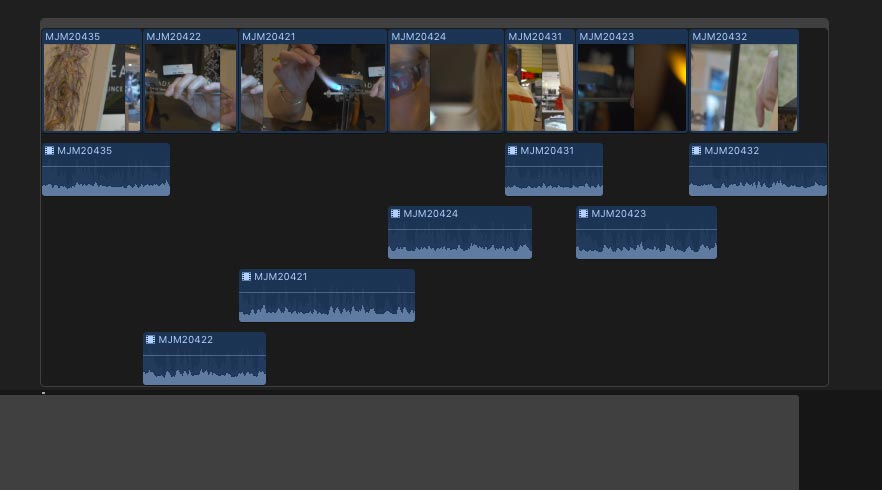Screen dimensions: 882x490
Task: Click the MJM20421 video clip title label
Action: point(269,37)
